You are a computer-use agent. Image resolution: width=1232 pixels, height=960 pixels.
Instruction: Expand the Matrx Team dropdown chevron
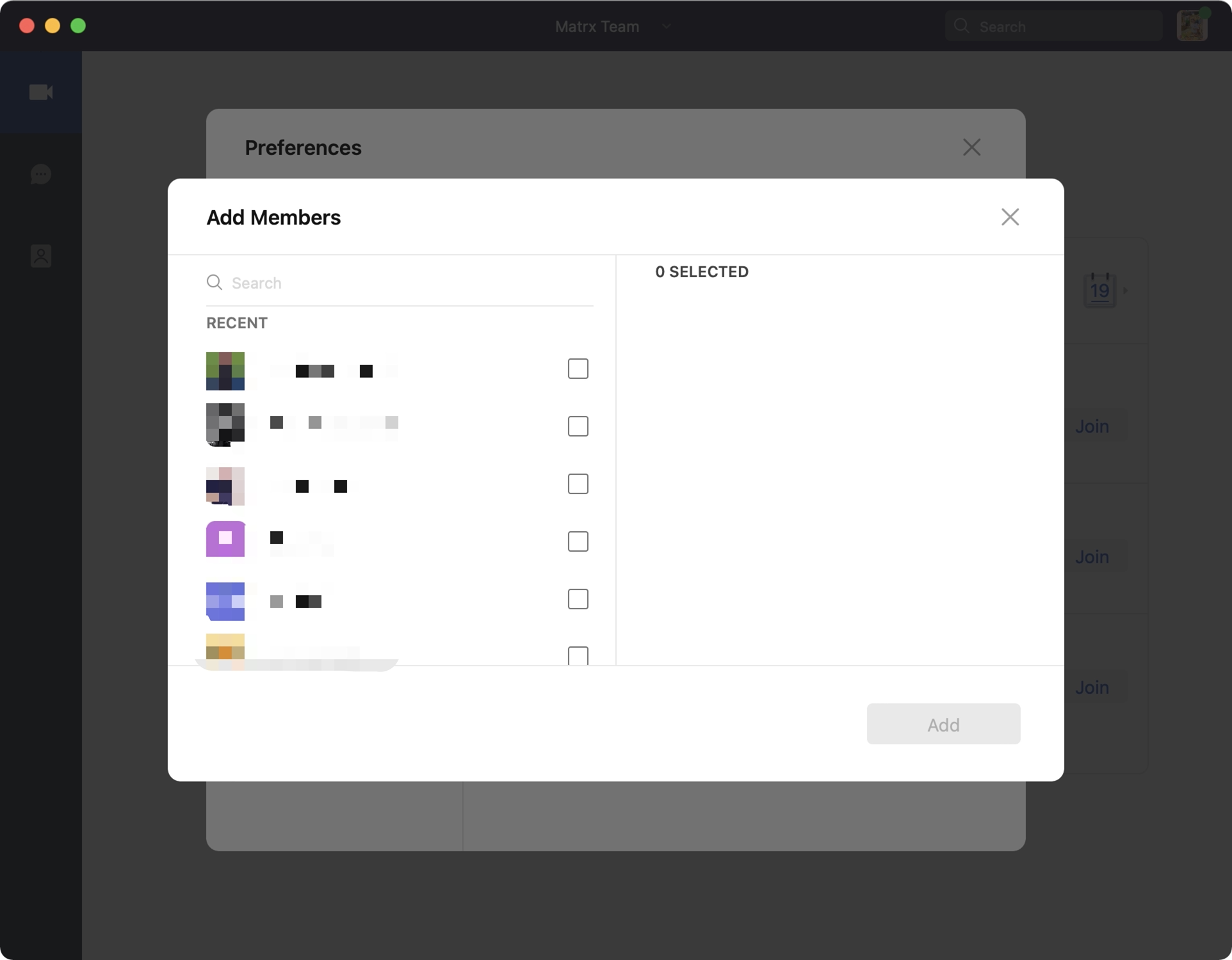(x=666, y=26)
